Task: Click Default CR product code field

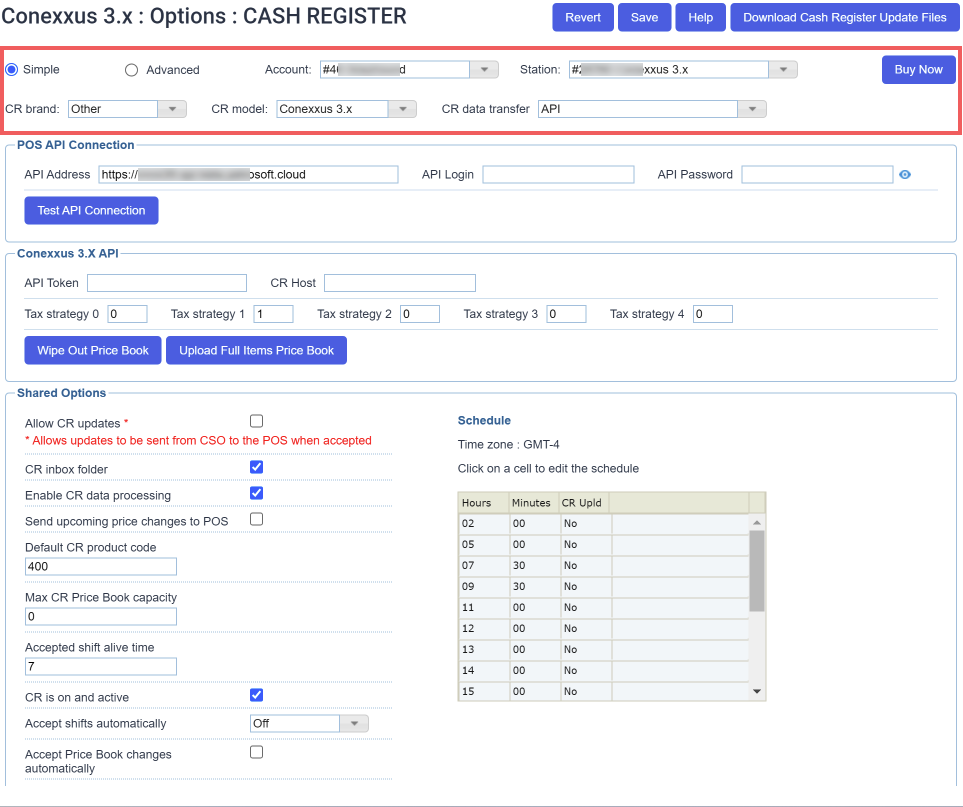Action: click(101, 566)
